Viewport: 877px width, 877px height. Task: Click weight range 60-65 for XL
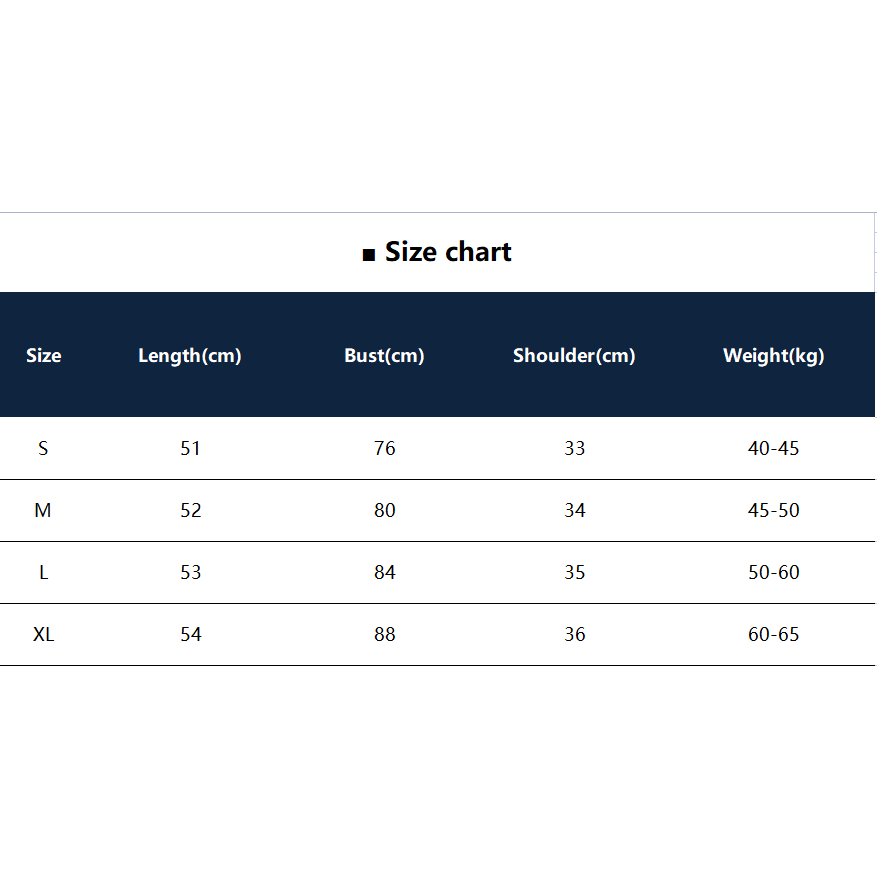pos(774,634)
